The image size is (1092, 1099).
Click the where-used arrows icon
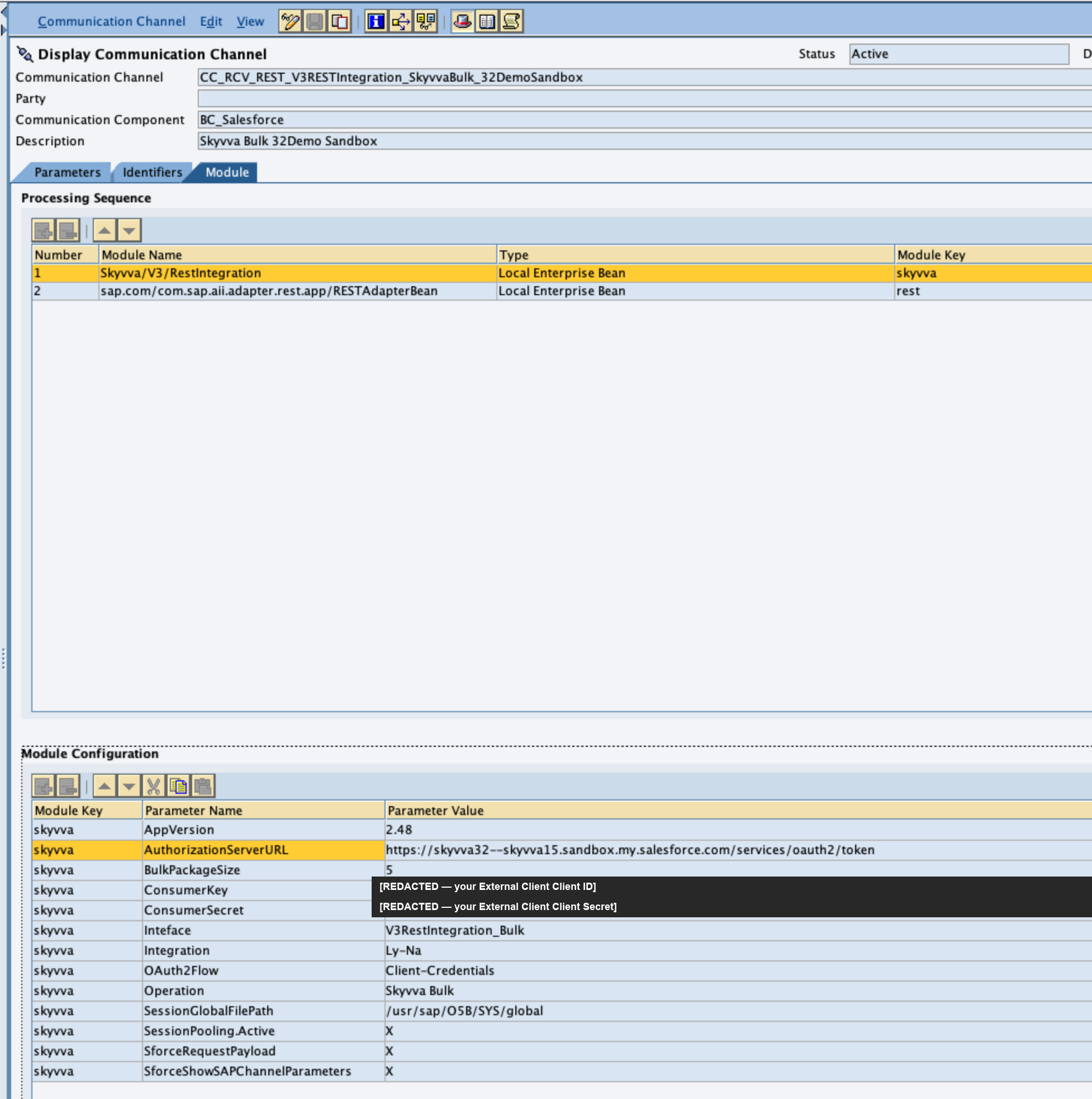coord(401,22)
